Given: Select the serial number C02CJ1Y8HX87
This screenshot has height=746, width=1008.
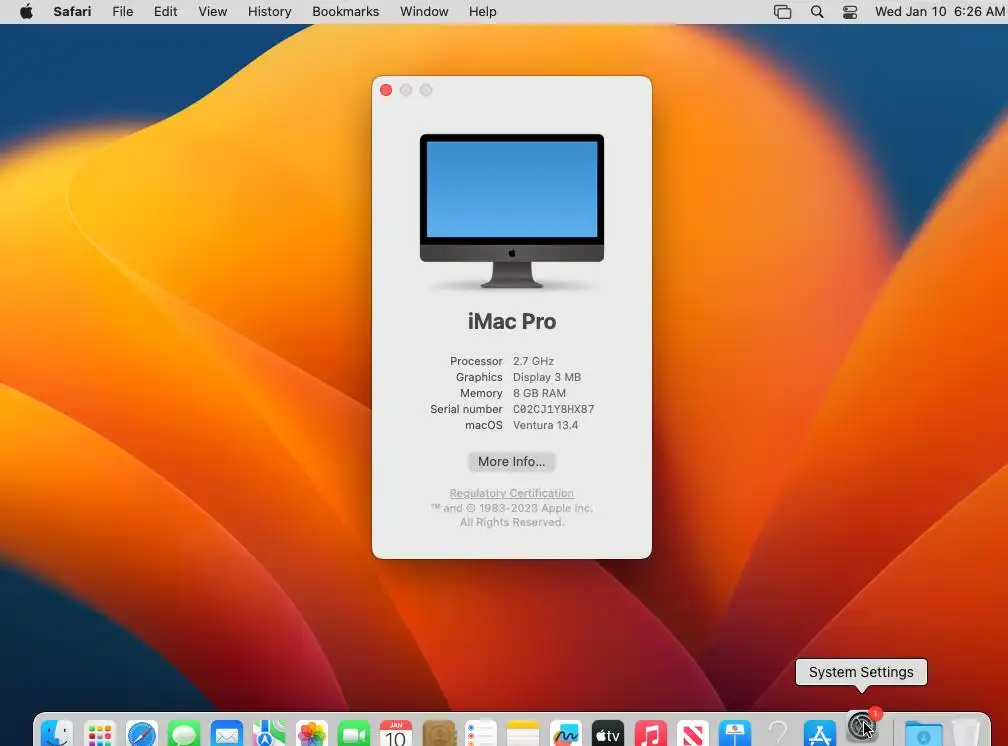Looking at the screenshot, I should pos(554,409).
